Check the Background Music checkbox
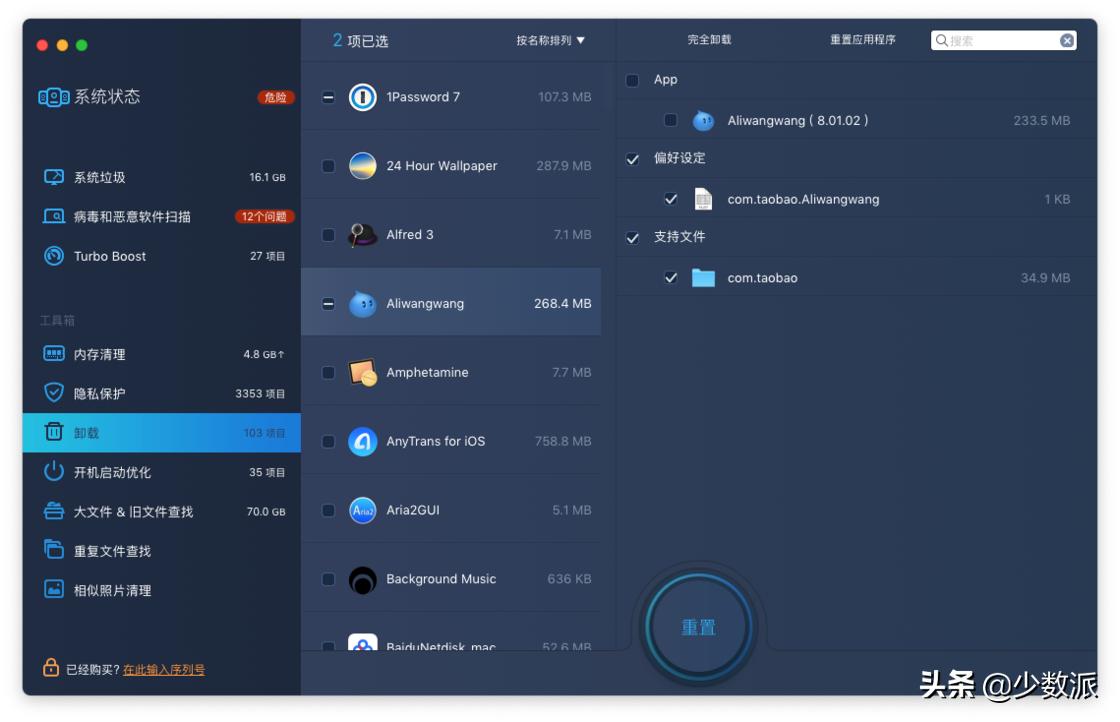The height and width of the screenshot is (722, 1120). click(x=328, y=579)
